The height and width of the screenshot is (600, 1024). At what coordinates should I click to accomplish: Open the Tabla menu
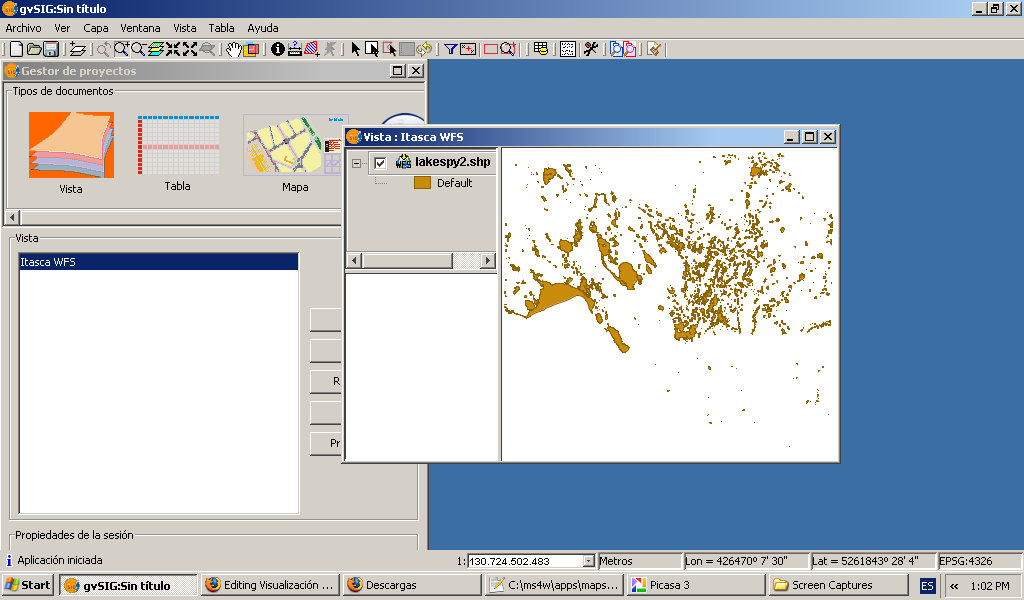pos(221,28)
